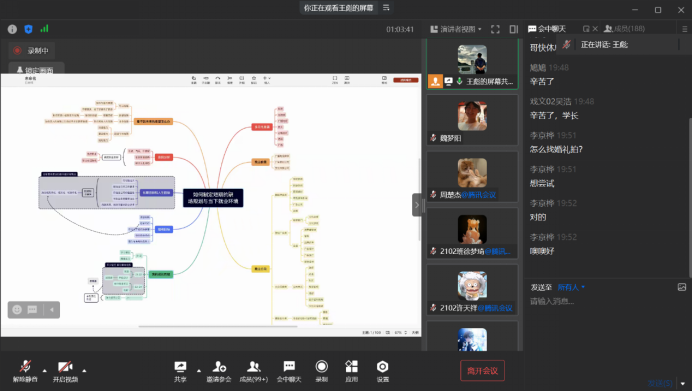Open invite participants icon
Image resolution: width=693 pixels, height=391 pixels.
point(219,371)
